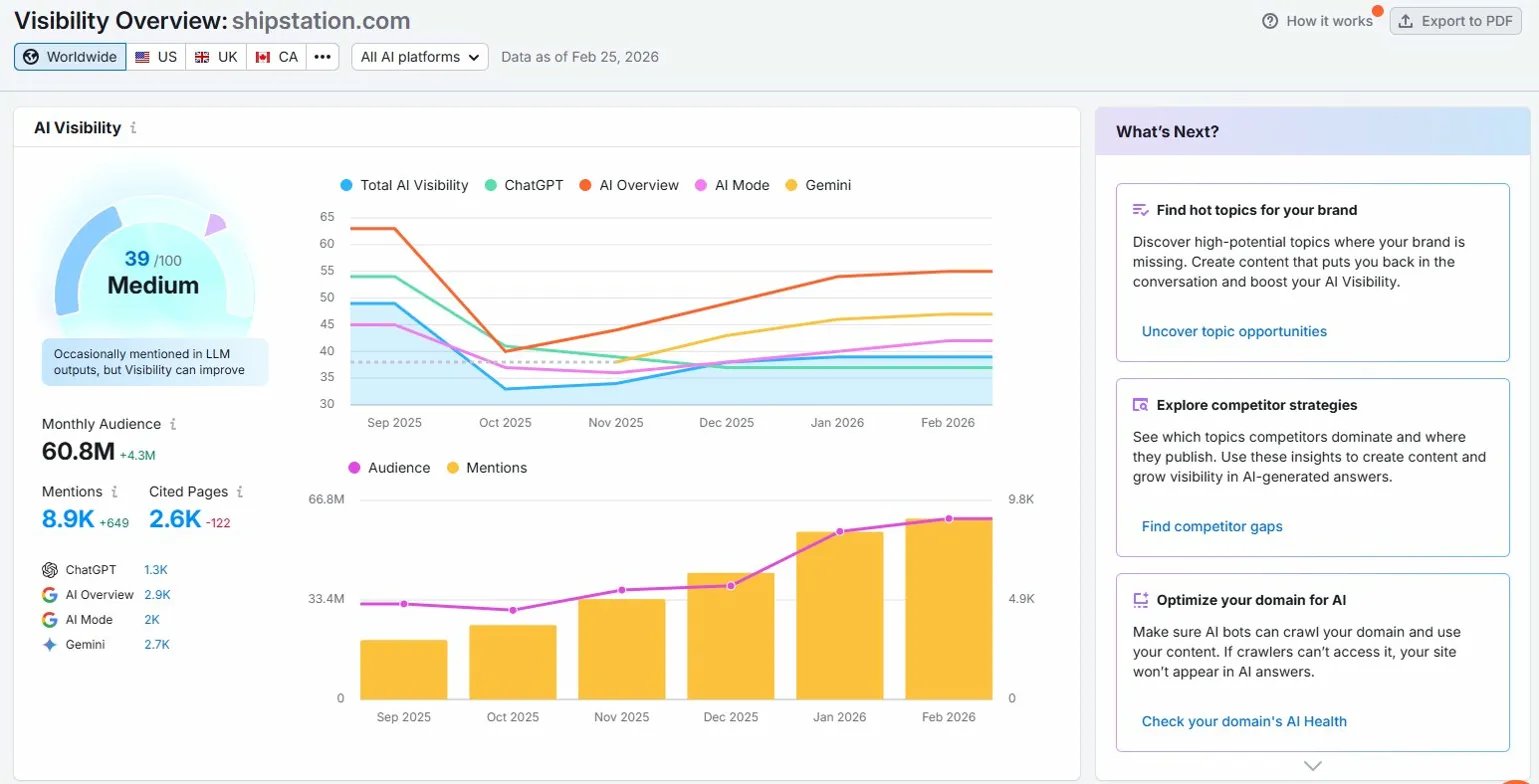Click Uncover topic opportunities link

pos(1234,331)
